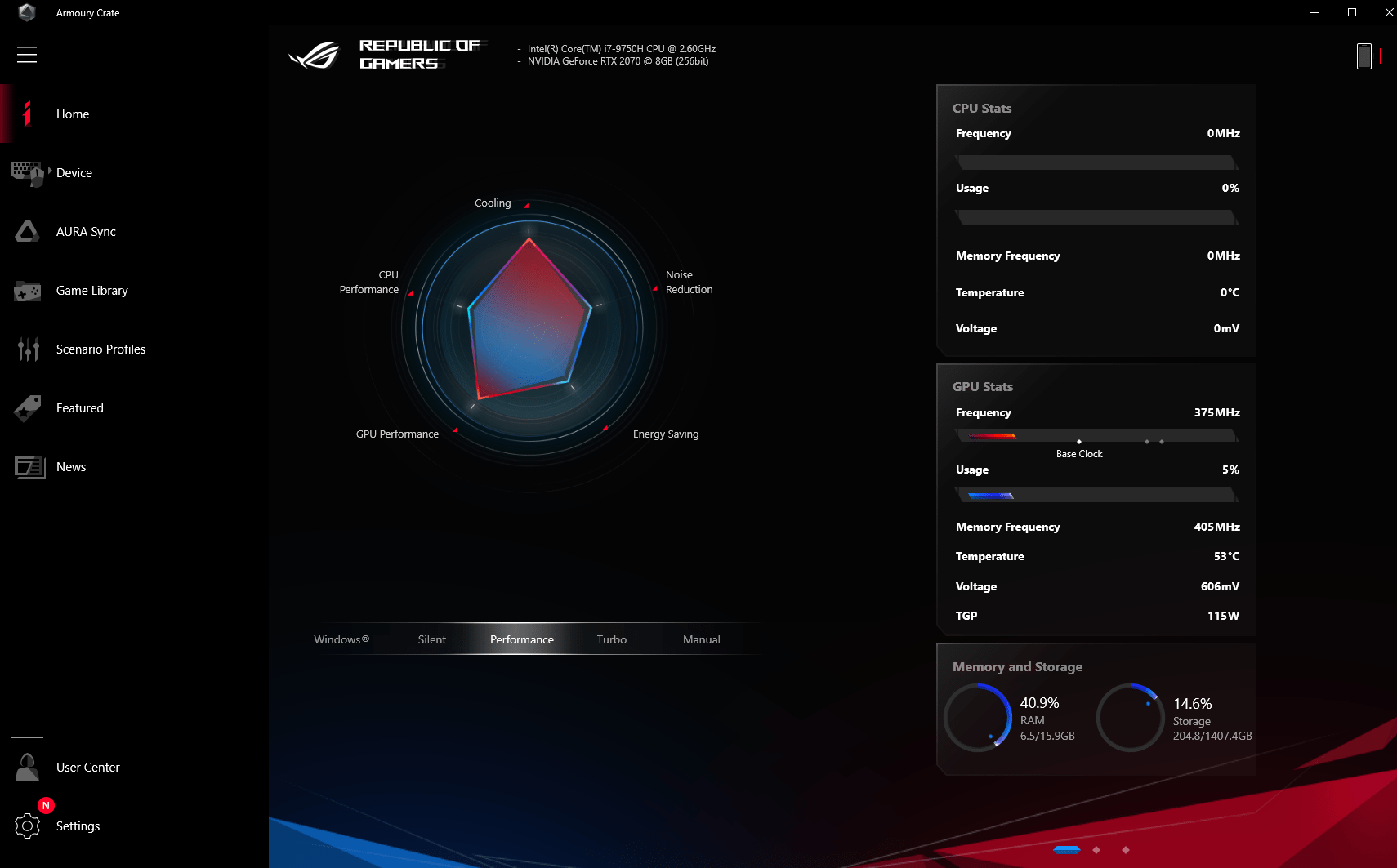Open AURA Sync section
This screenshot has width=1397, height=868.
(x=86, y=232)
